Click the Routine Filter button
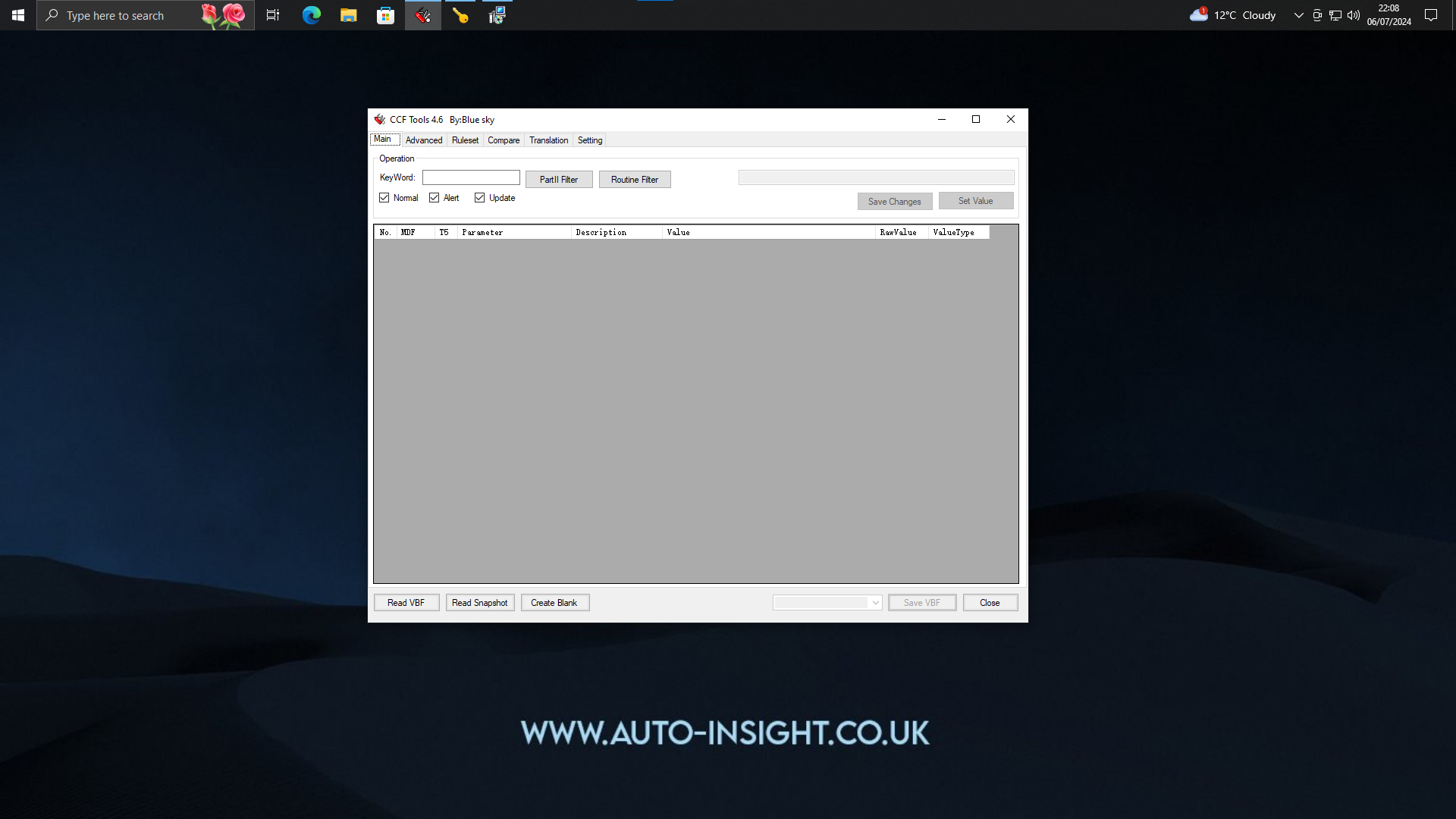The image size is (1456, 819). (x=634, y=179)
